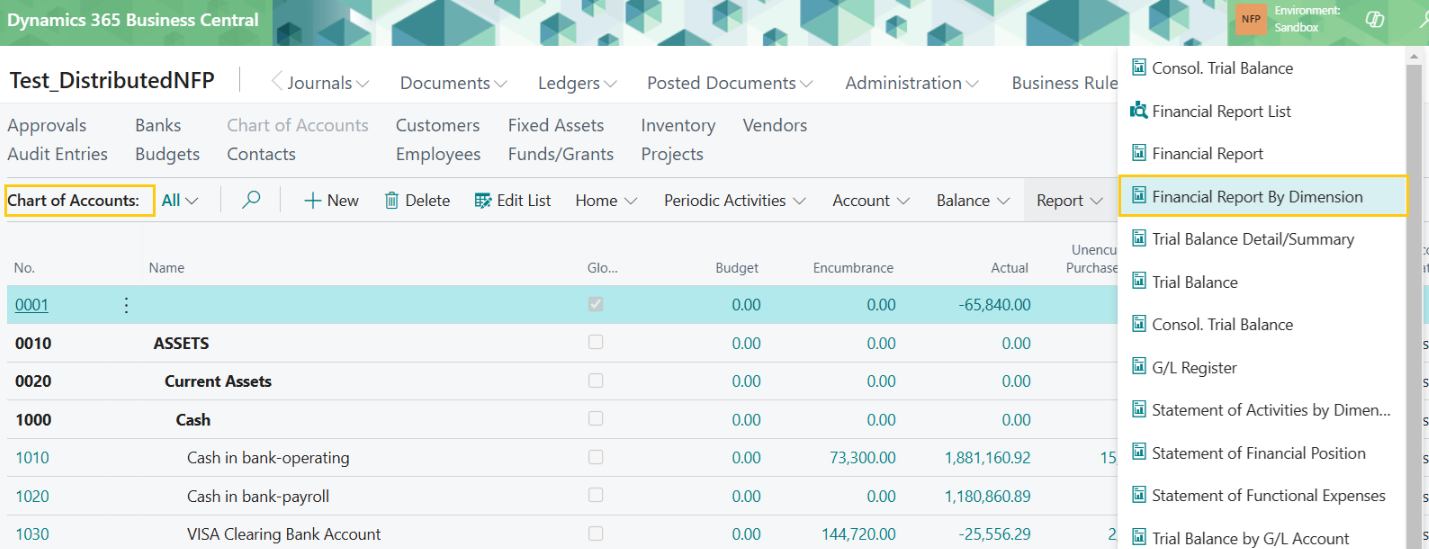
Task: Click the left chevron before Journals
Action: coord(277,82)
